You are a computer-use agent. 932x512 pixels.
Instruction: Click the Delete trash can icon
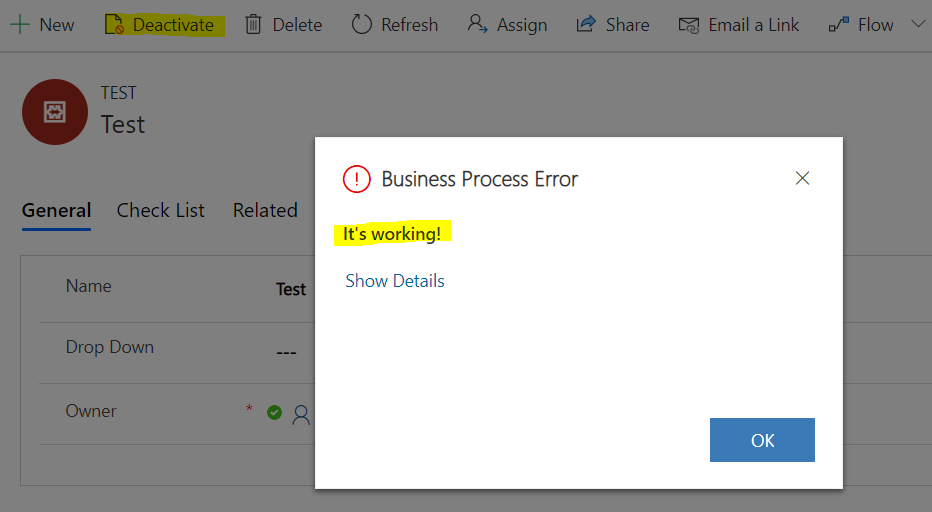coord(253,24)
